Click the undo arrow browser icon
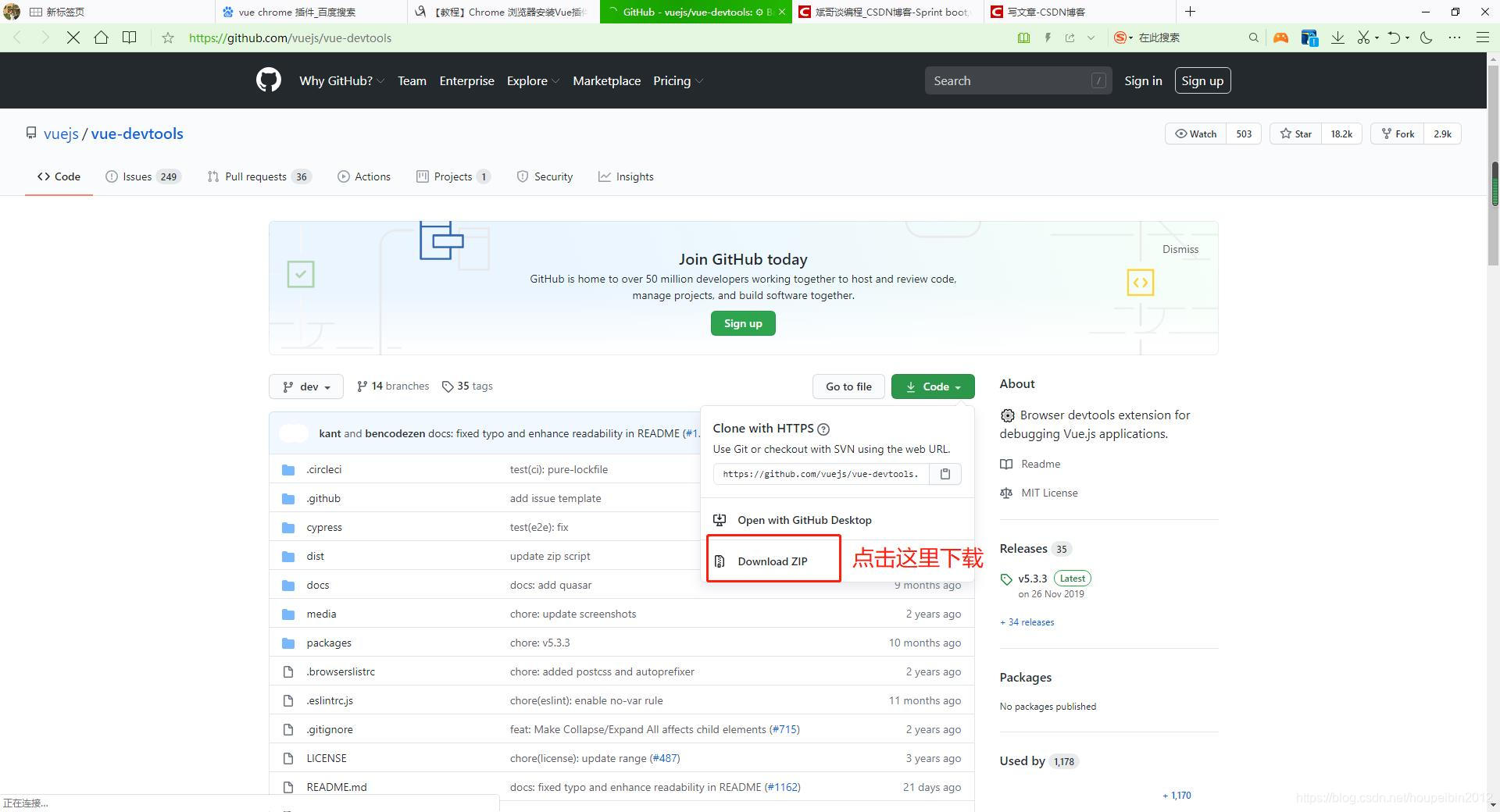 pyautogui.click(x=1394, y=37)
